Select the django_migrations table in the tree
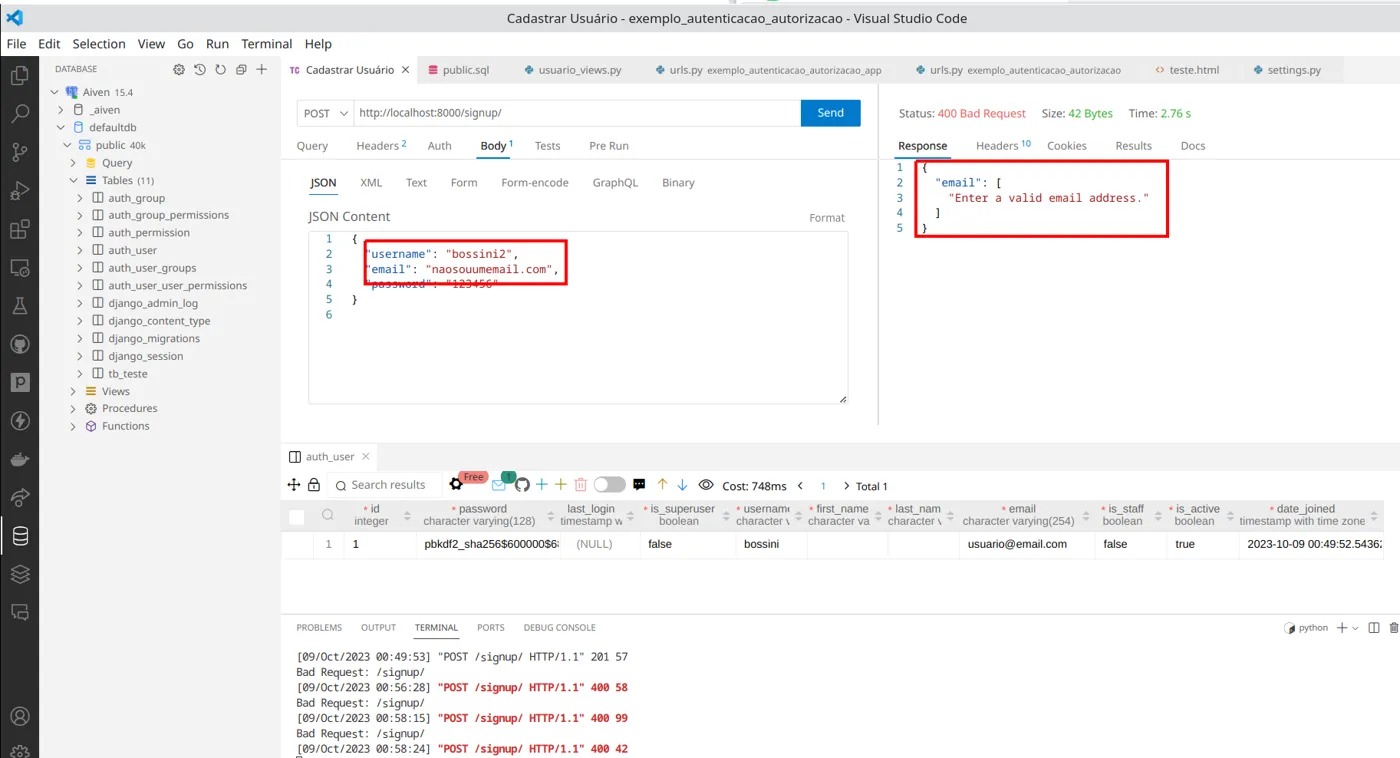1400x758 pixels. (x=154, y=339)
